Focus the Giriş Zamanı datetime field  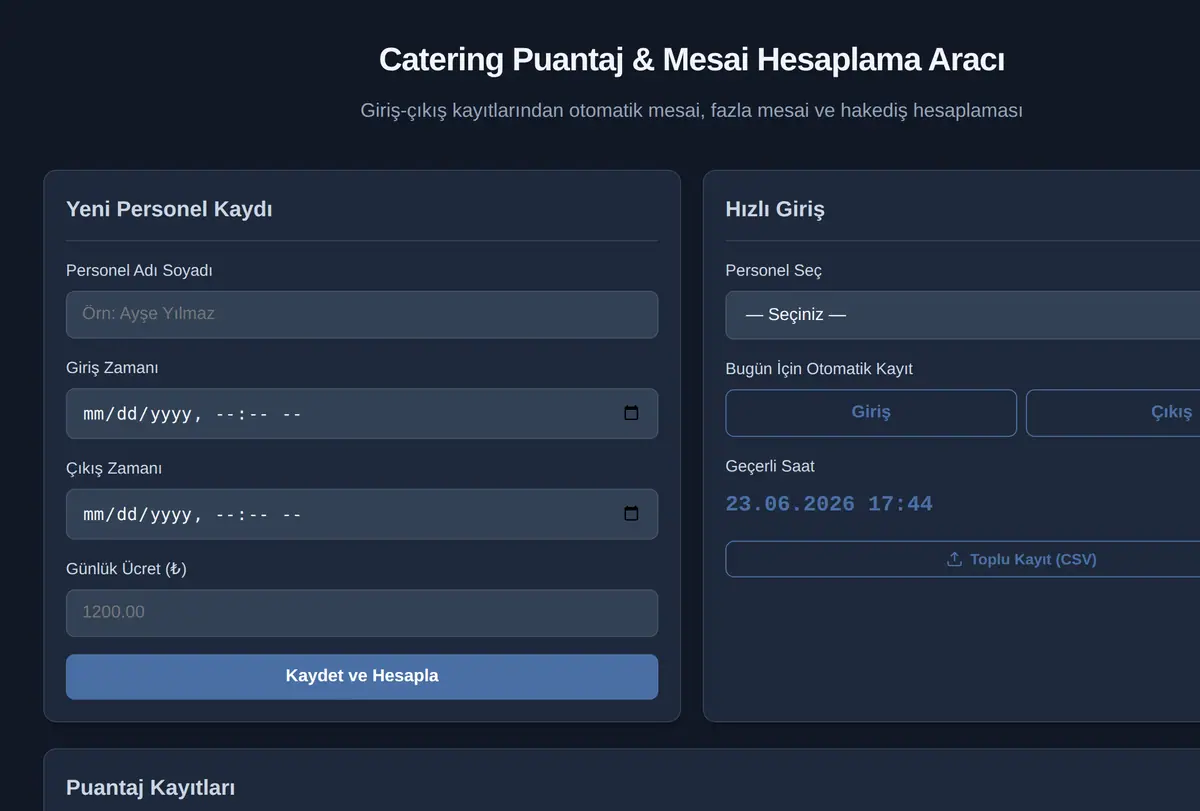coord(362,413)
